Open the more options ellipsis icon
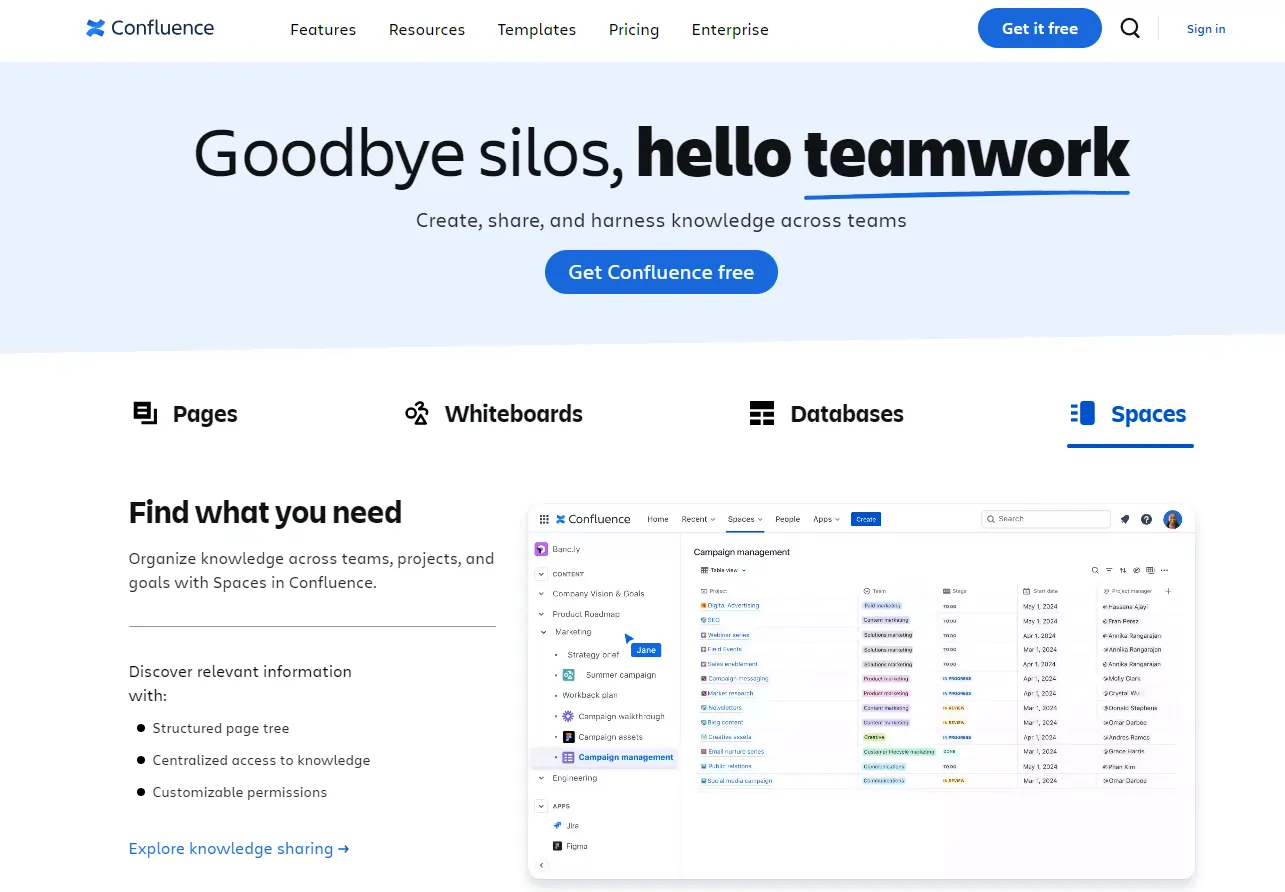The width and height of the screenshot is (1285, 892). pyautogui.click(x=1165, y=569)
